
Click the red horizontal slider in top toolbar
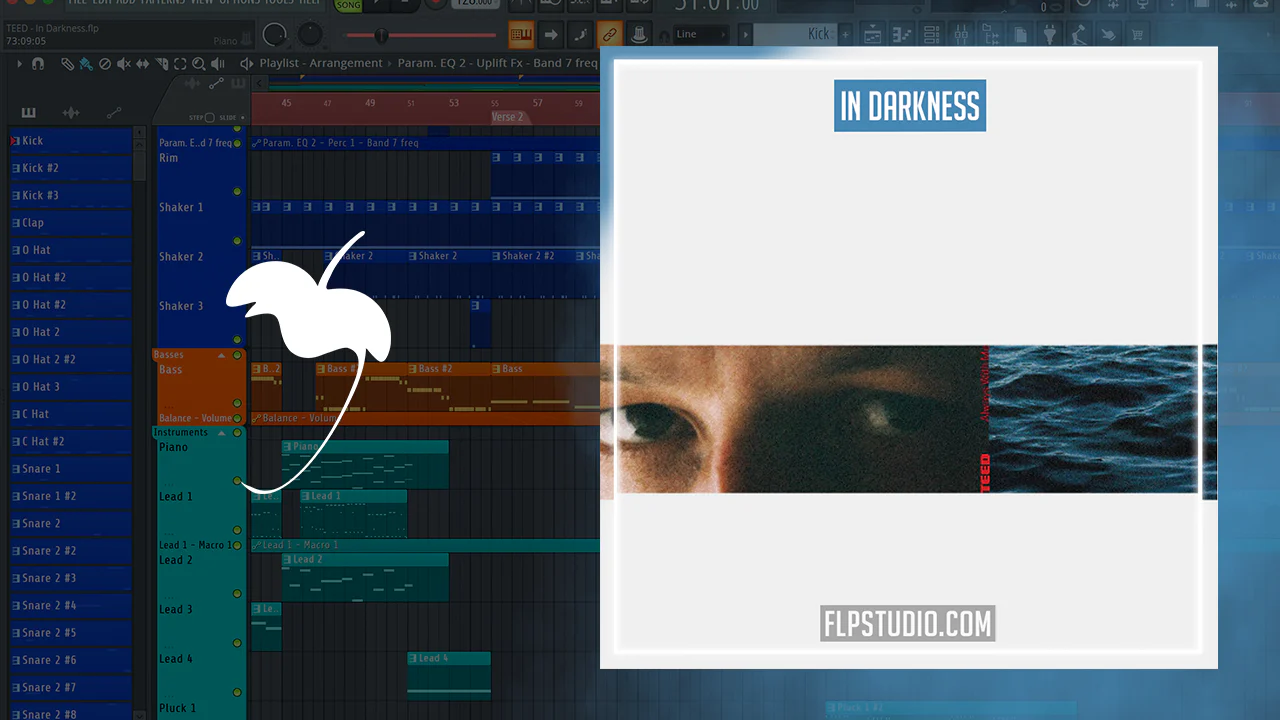tap(421, 36)
